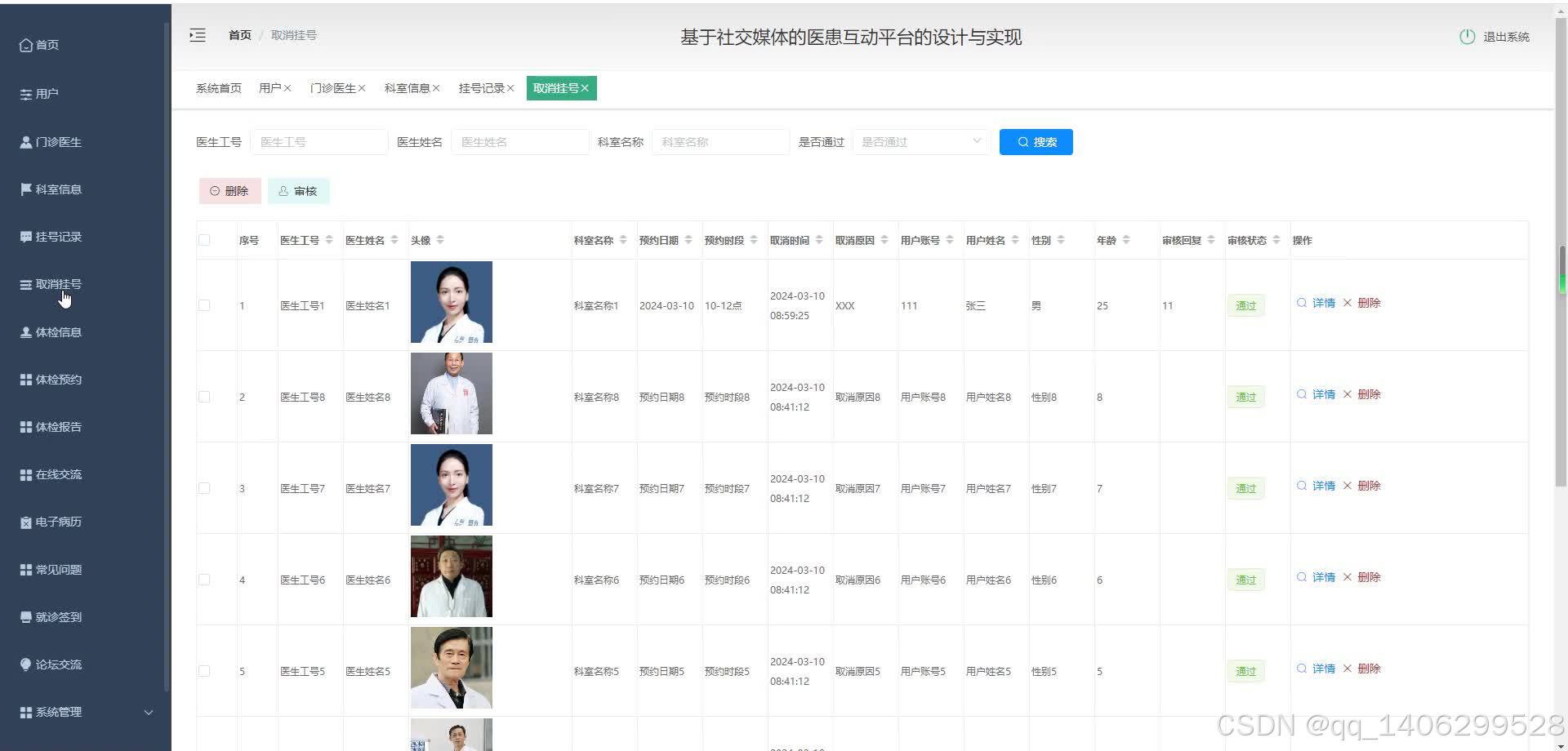Screen dimensions: 1568x751
Task: Select 取消挂号 in the sidebar
Action: click(51, 284)
